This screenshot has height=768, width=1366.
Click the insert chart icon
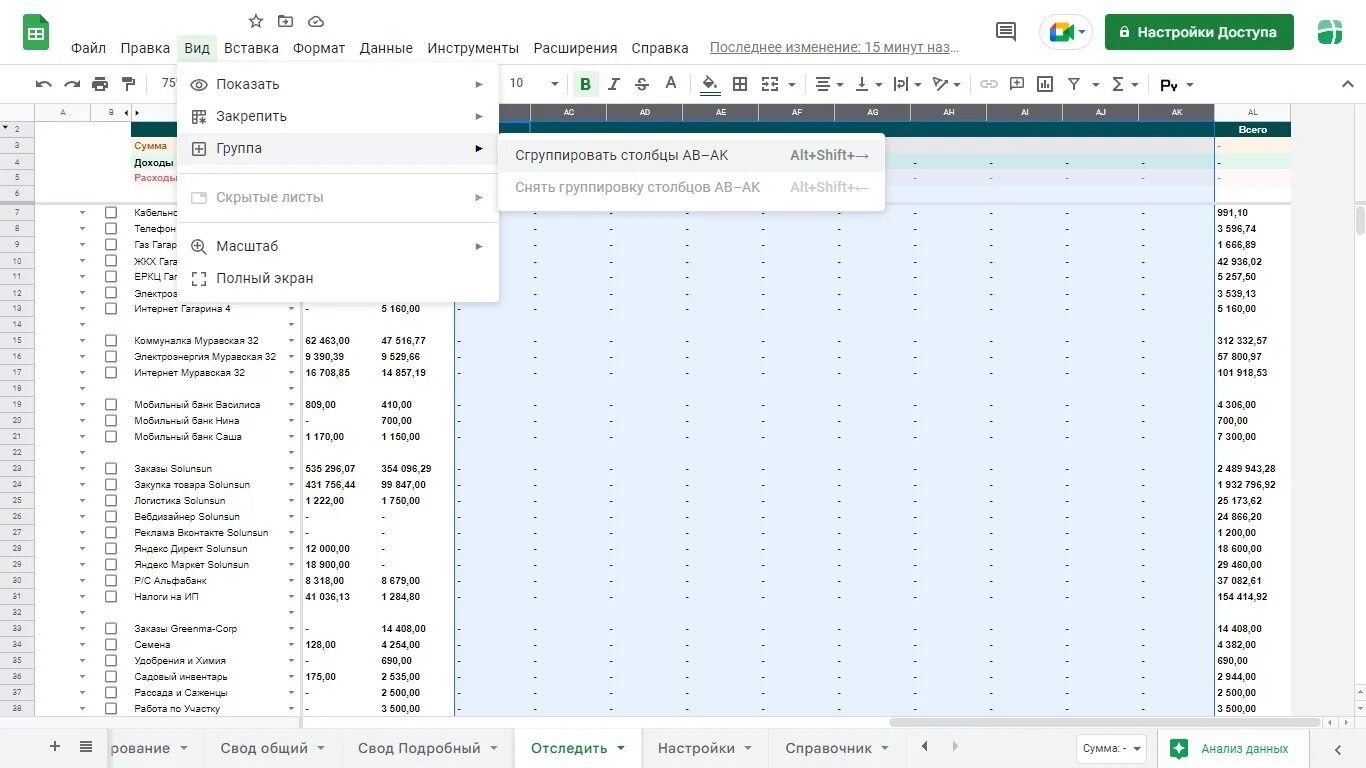(1045, 84)
